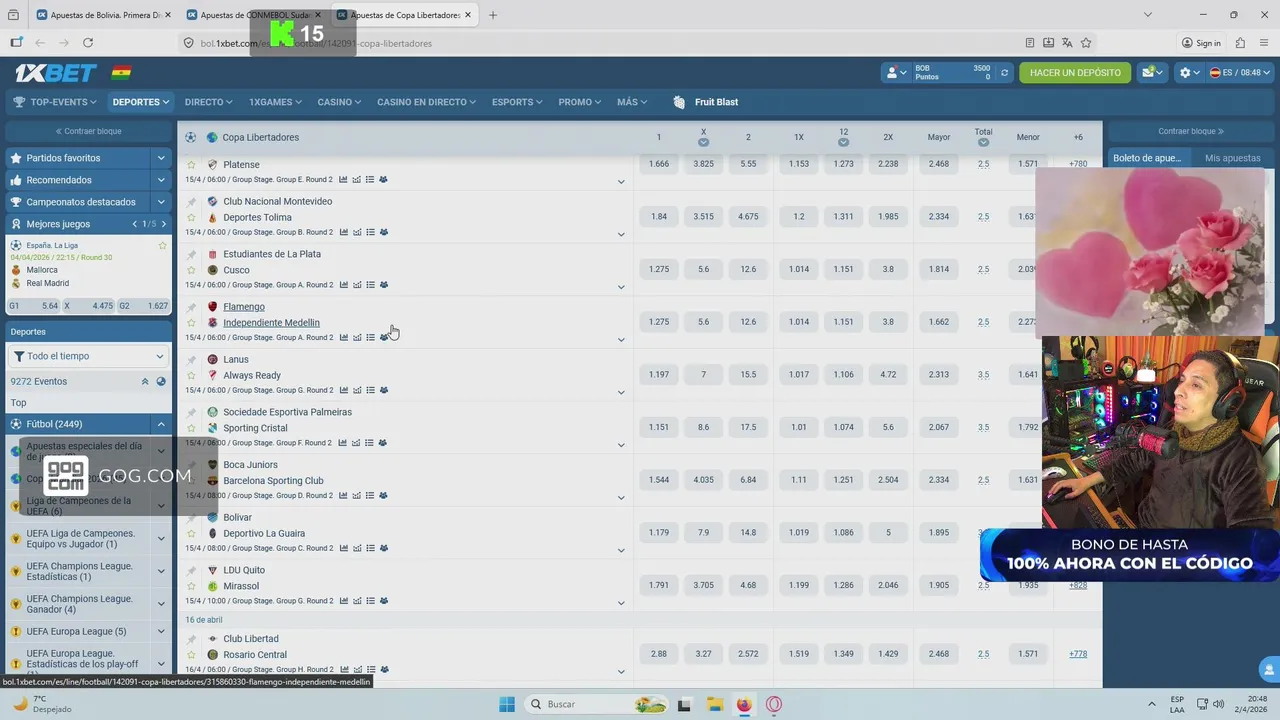This screenshot has width=1280, height=720.
Task: Favorite the Mallorca vs Real Madrid star
Action: click(162, 245)
